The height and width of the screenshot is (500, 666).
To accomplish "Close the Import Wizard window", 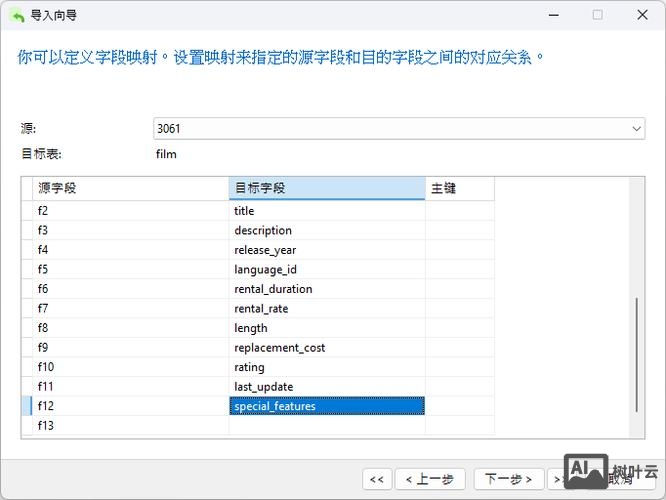I will pos(642,15).
